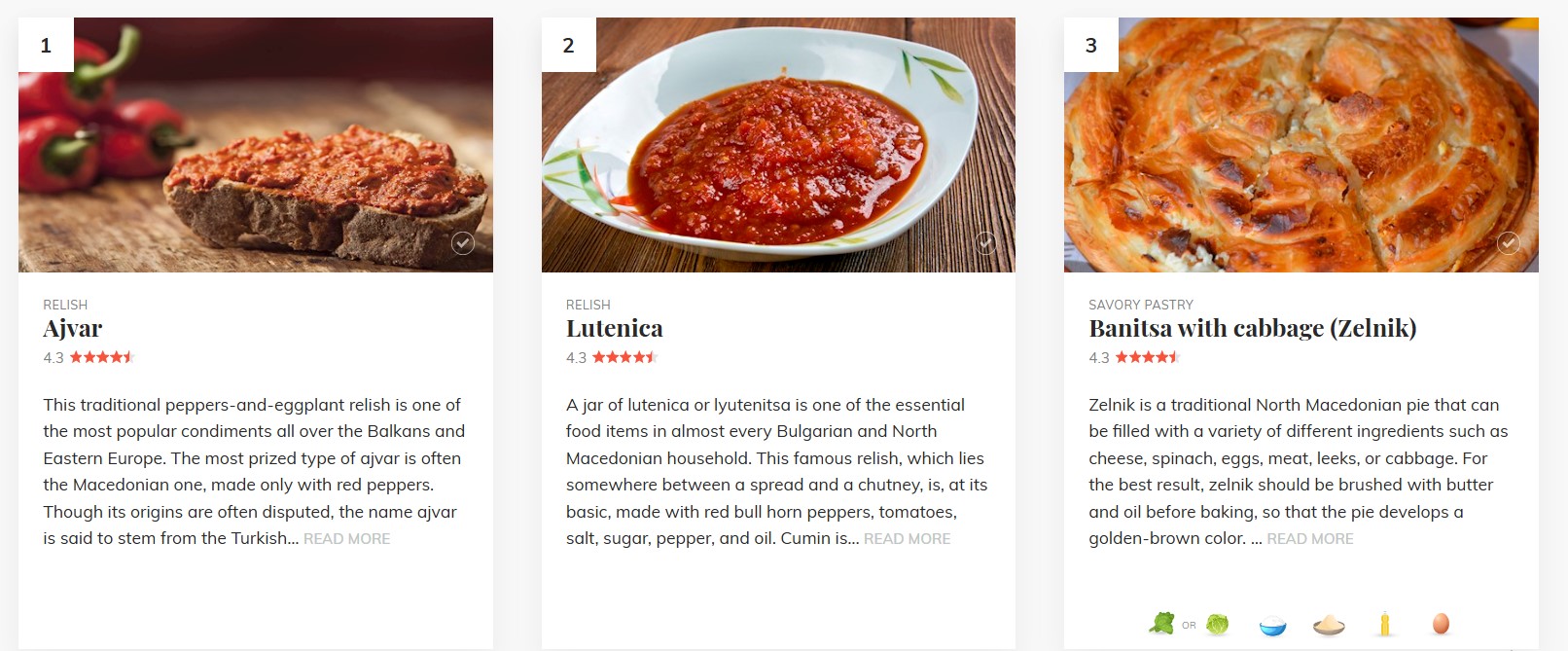Expand Zelnik description with READ MORE
The width and height of the screenshot is (1568, 651).
[1309, 539]
